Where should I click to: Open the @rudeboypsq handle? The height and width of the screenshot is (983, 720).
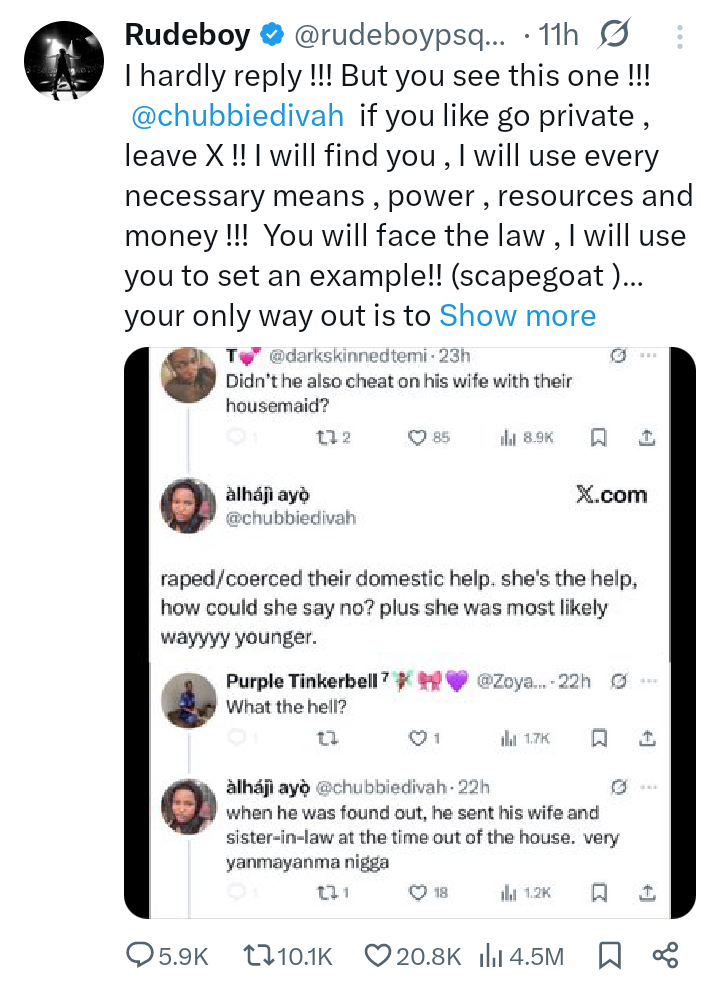400,36
